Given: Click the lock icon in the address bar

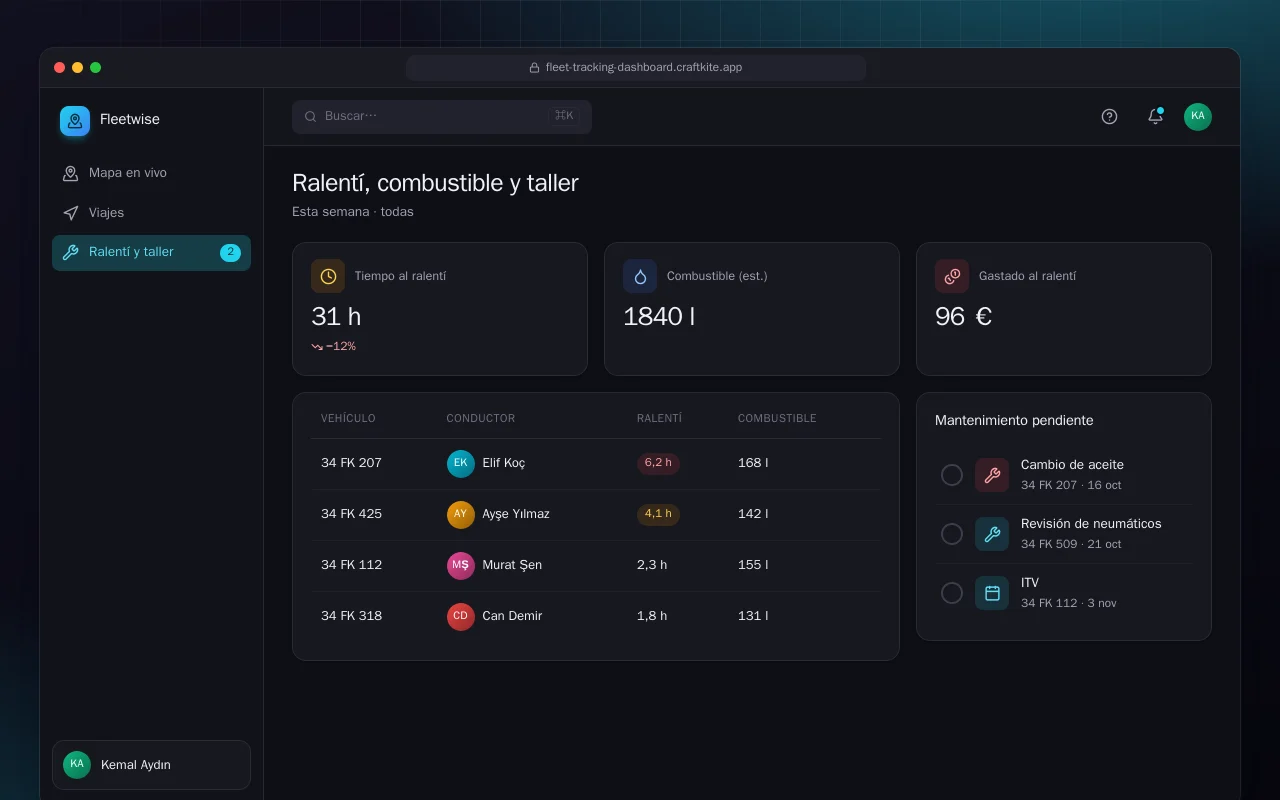Looking at the screenshot, I should click(x=535, y=68).
